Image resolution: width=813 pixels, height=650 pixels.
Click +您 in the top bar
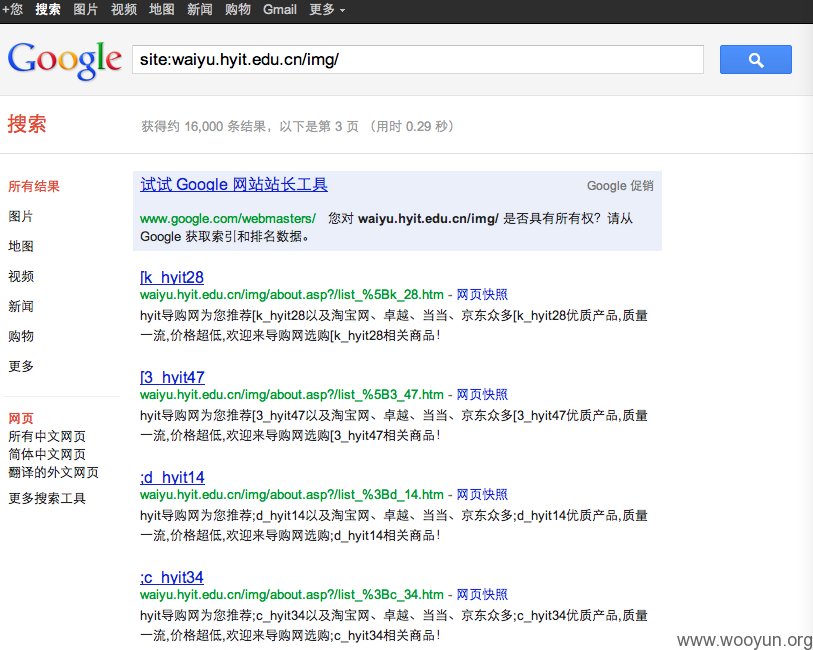(x=12, y=9)
